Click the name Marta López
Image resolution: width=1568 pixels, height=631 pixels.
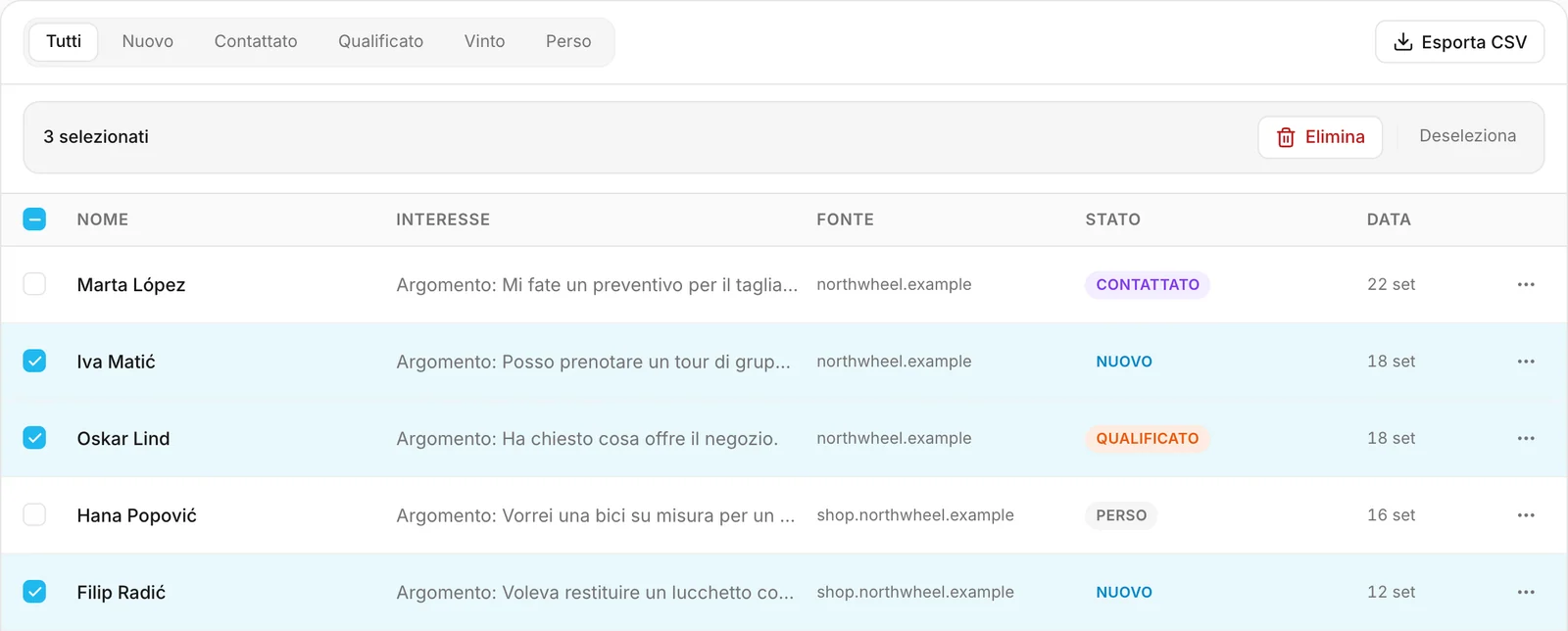click(x=131, y=285)
